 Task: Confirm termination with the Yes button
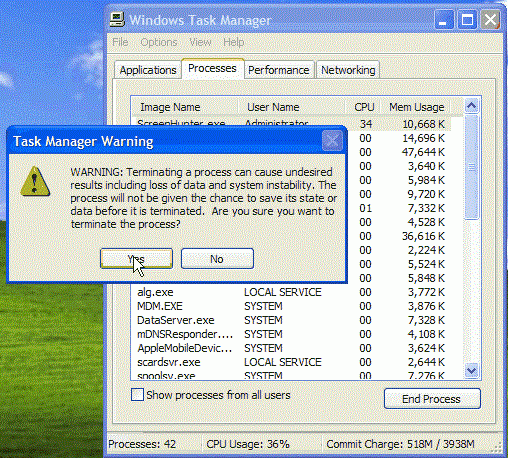(136, 258)
